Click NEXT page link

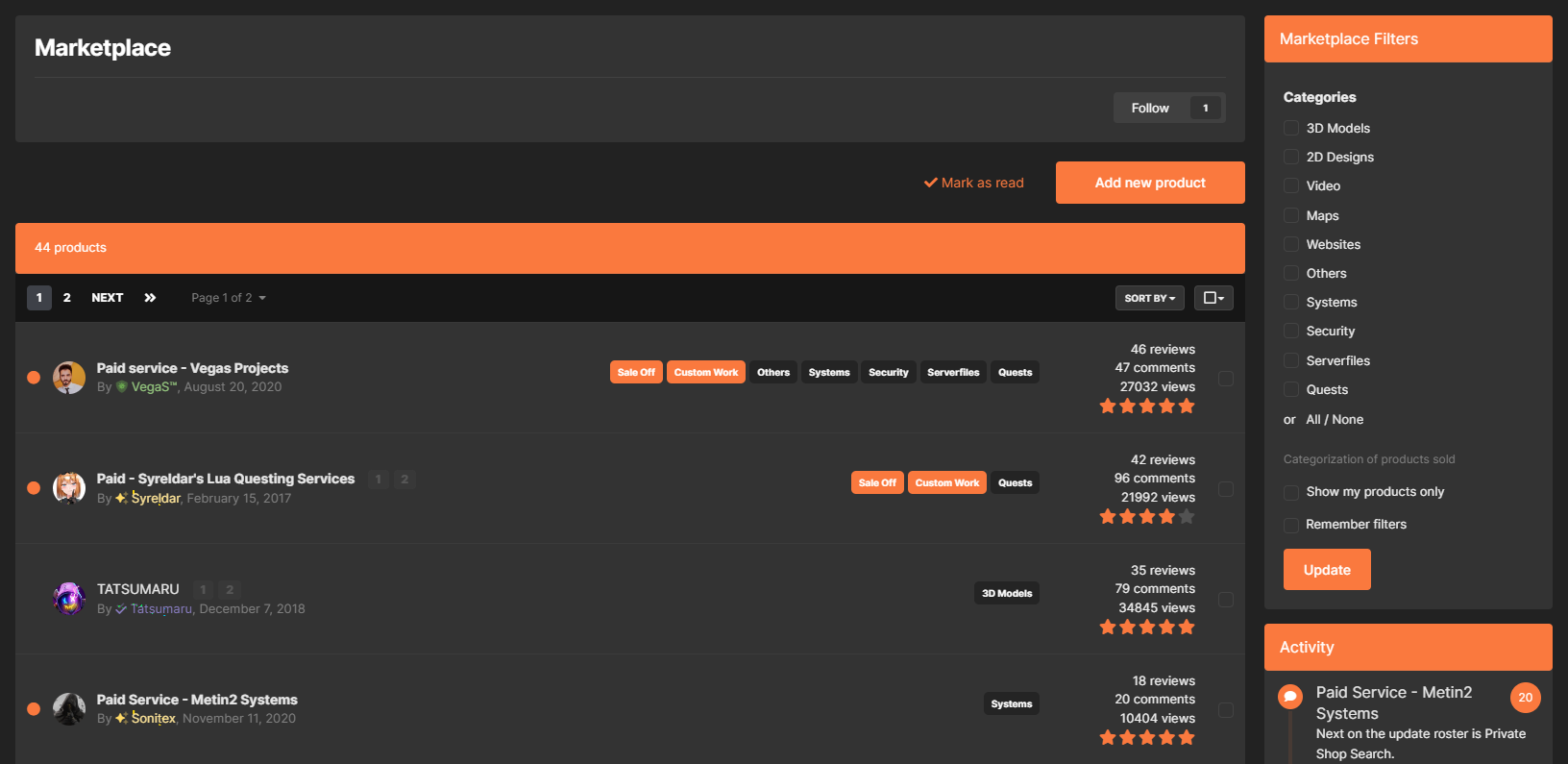click(107, 298)
